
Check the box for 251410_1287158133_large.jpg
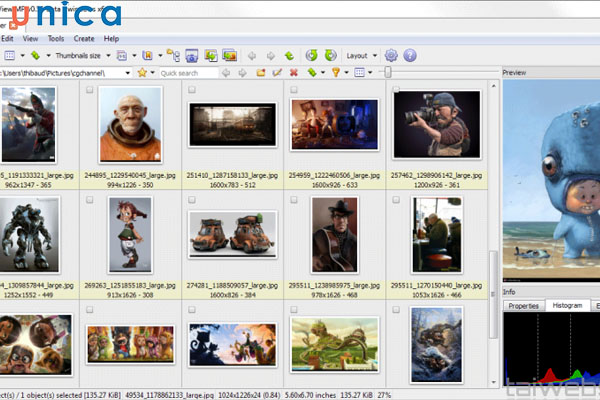(192, 90)
